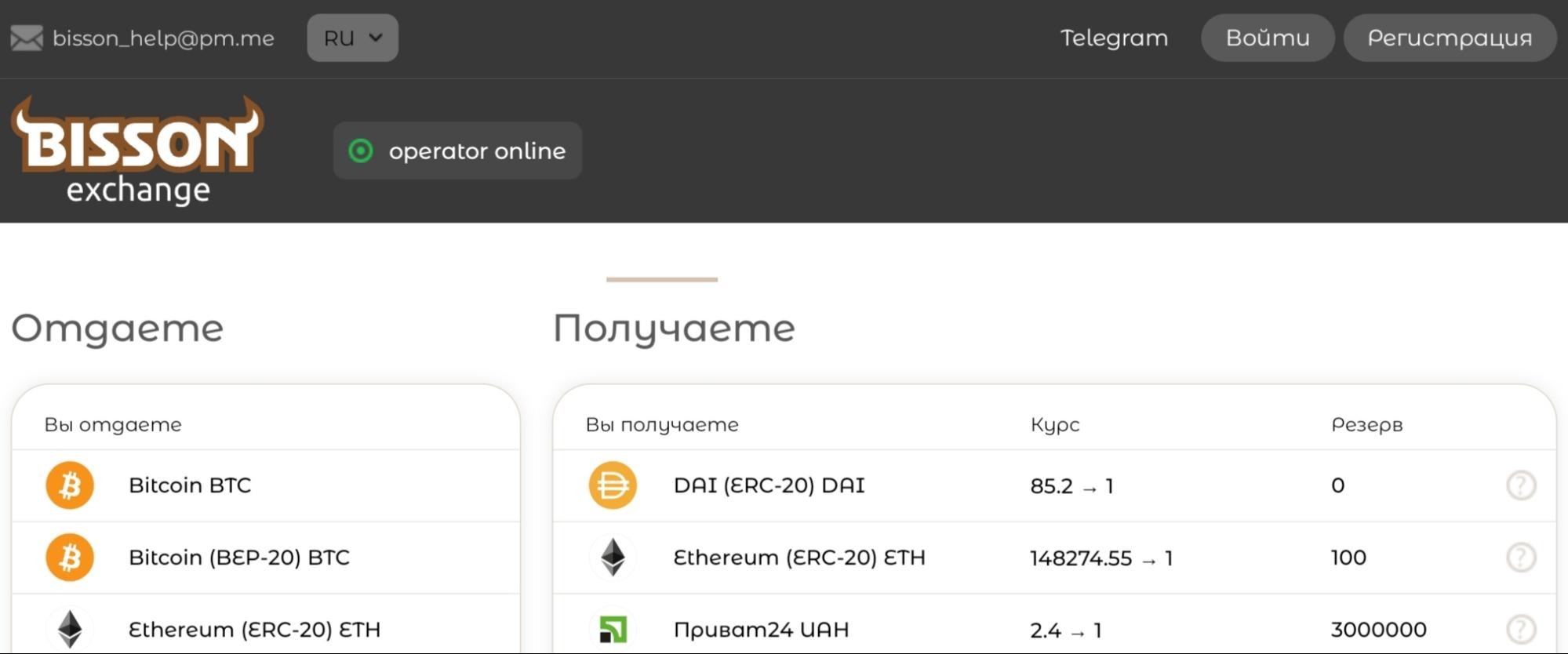Click the Bisson exchange logo
Image resolution: width=1568 pixels, height=654 pixels.
[137, 151]
